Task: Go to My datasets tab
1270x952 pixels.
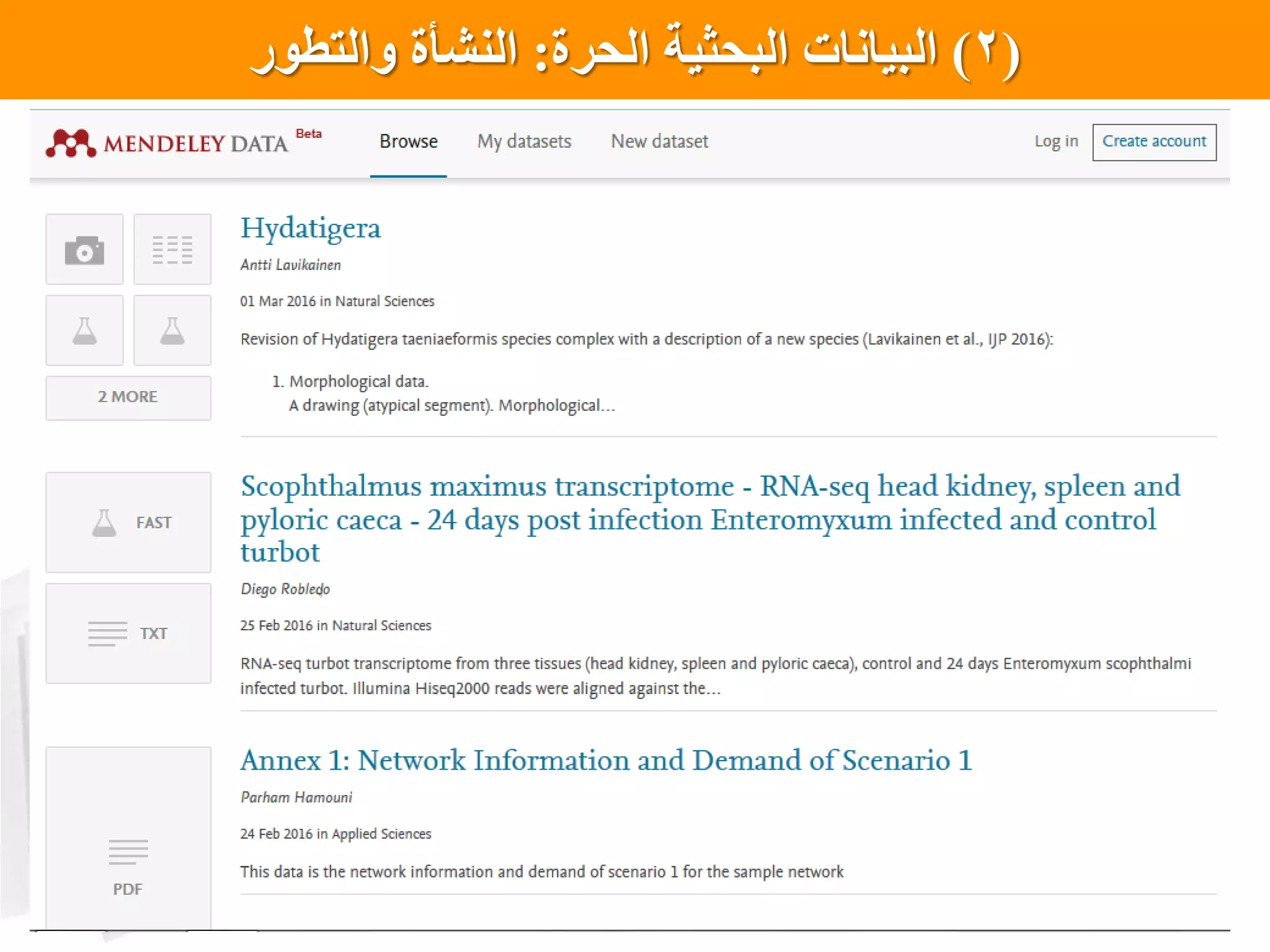Action: pyautogui.click(x=524, y=142)
